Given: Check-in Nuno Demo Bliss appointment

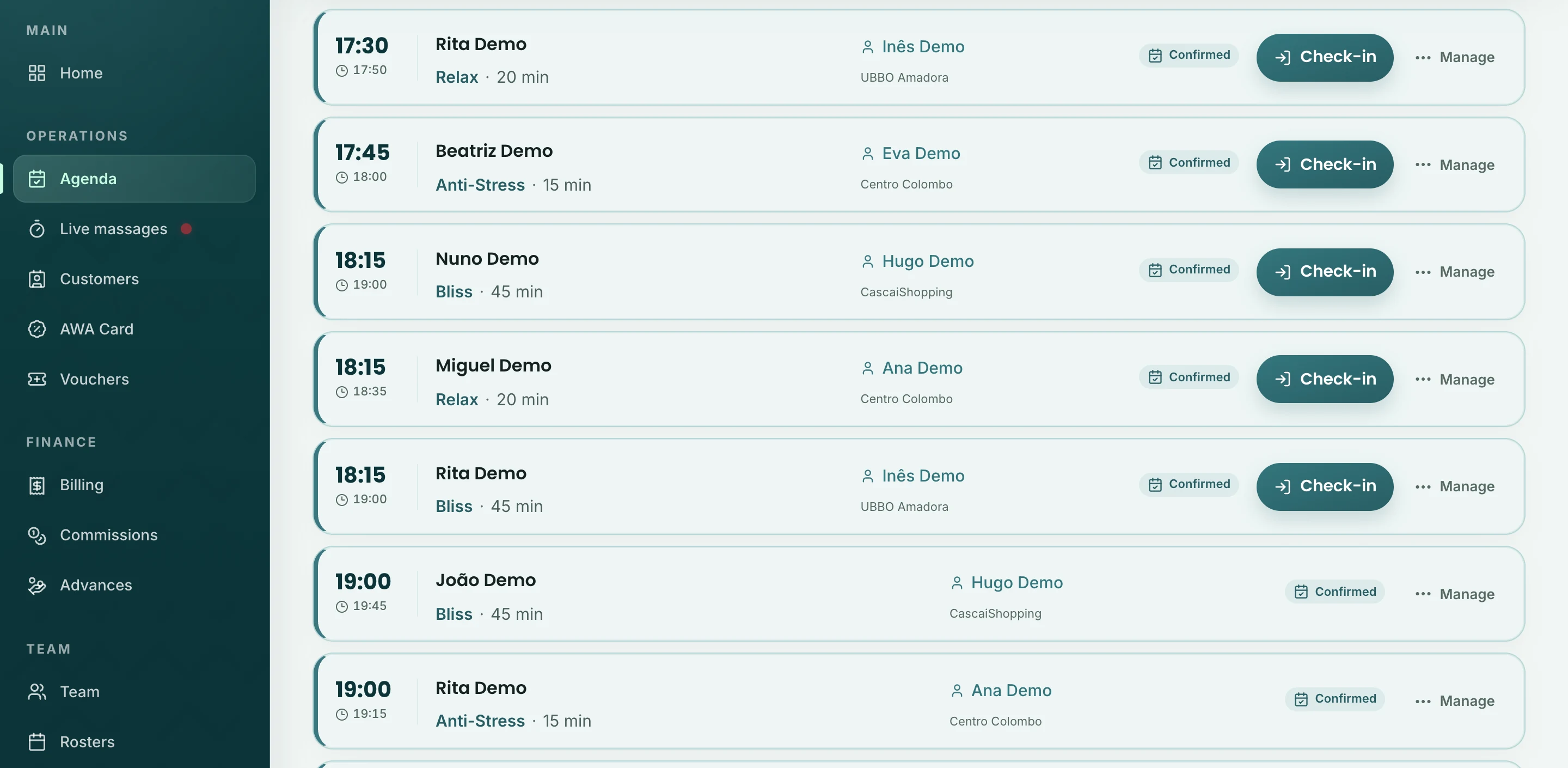Looking at the screenshot, I should [1325, 272].
